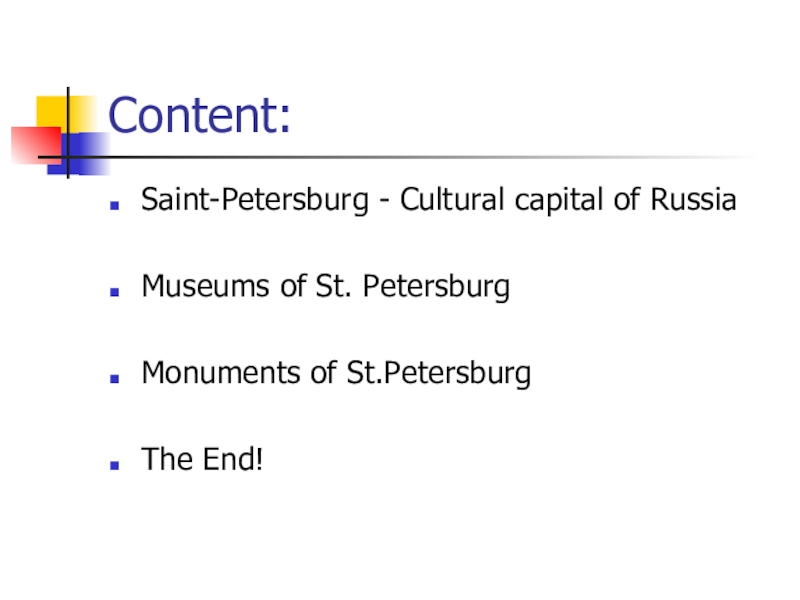Click the word "Saint-Petersburg" in first bullet
Screen dimensions: 800x600
255,202
